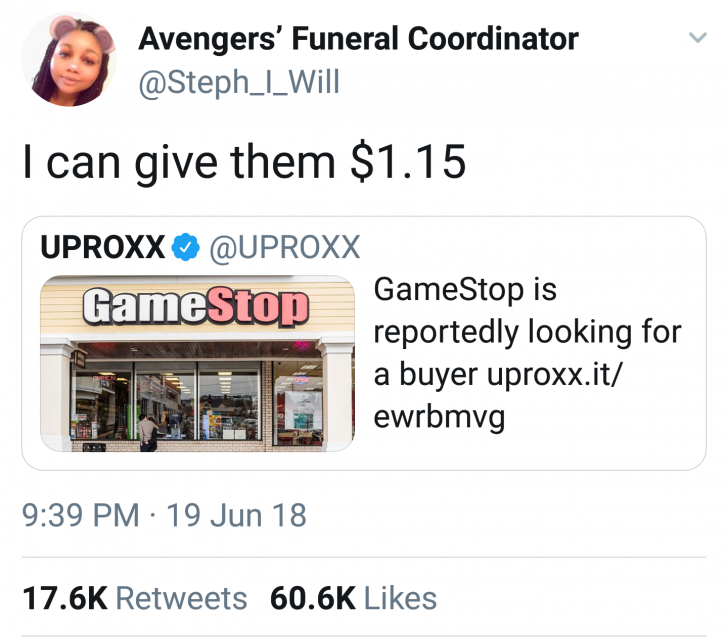Visit the @Steph_I_Will handle link
This screenshot has width=728, height=637.
239,83
